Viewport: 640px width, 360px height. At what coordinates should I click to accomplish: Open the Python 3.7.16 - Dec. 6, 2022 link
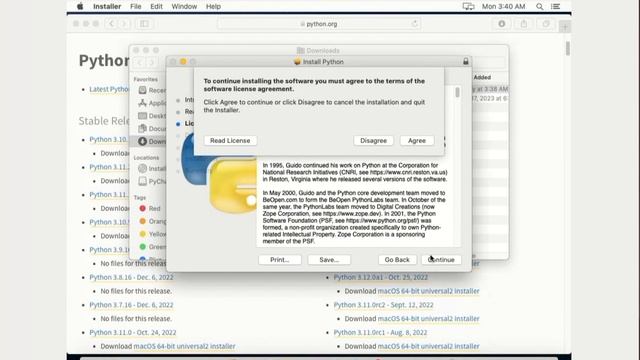click(131, 305)
